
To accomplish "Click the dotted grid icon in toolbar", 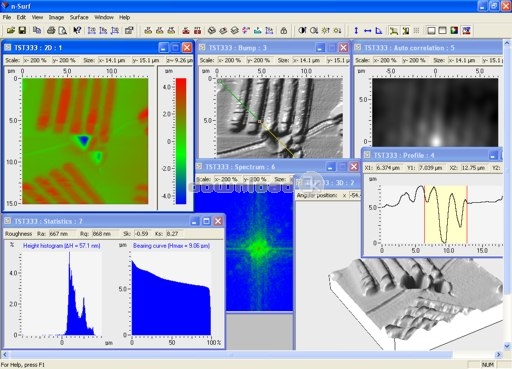I will coord(416,31).
